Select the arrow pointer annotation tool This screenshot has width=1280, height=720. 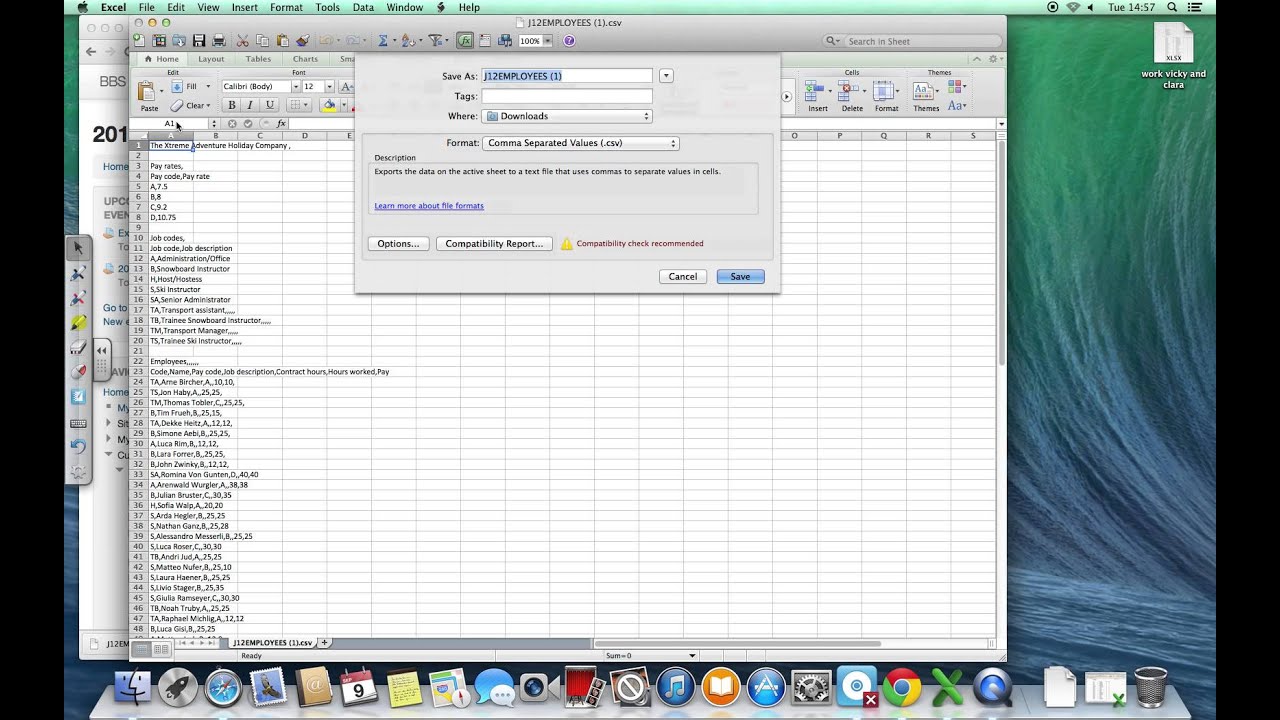[79, 248]
